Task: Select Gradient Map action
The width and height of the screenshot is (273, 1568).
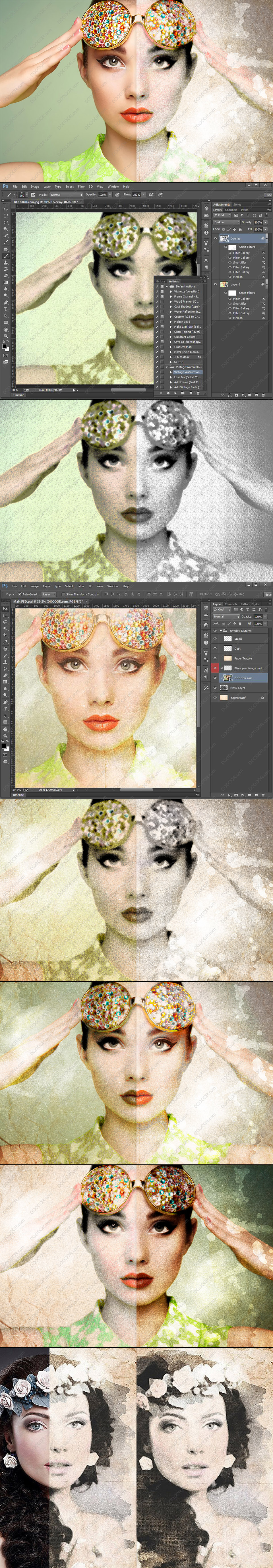Action: (x=183, y=347)
